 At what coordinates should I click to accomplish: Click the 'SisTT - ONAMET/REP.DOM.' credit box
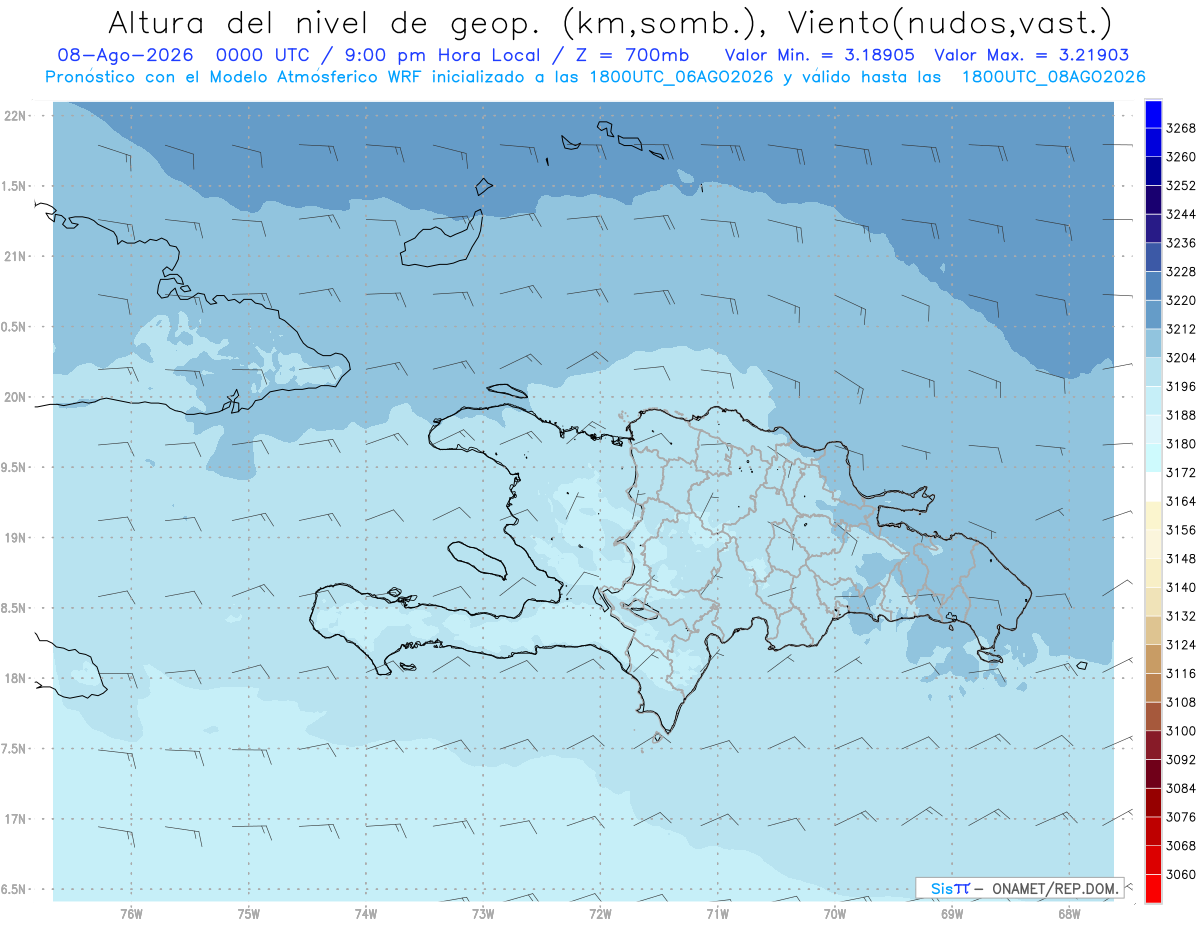[x=1021, y=887]
